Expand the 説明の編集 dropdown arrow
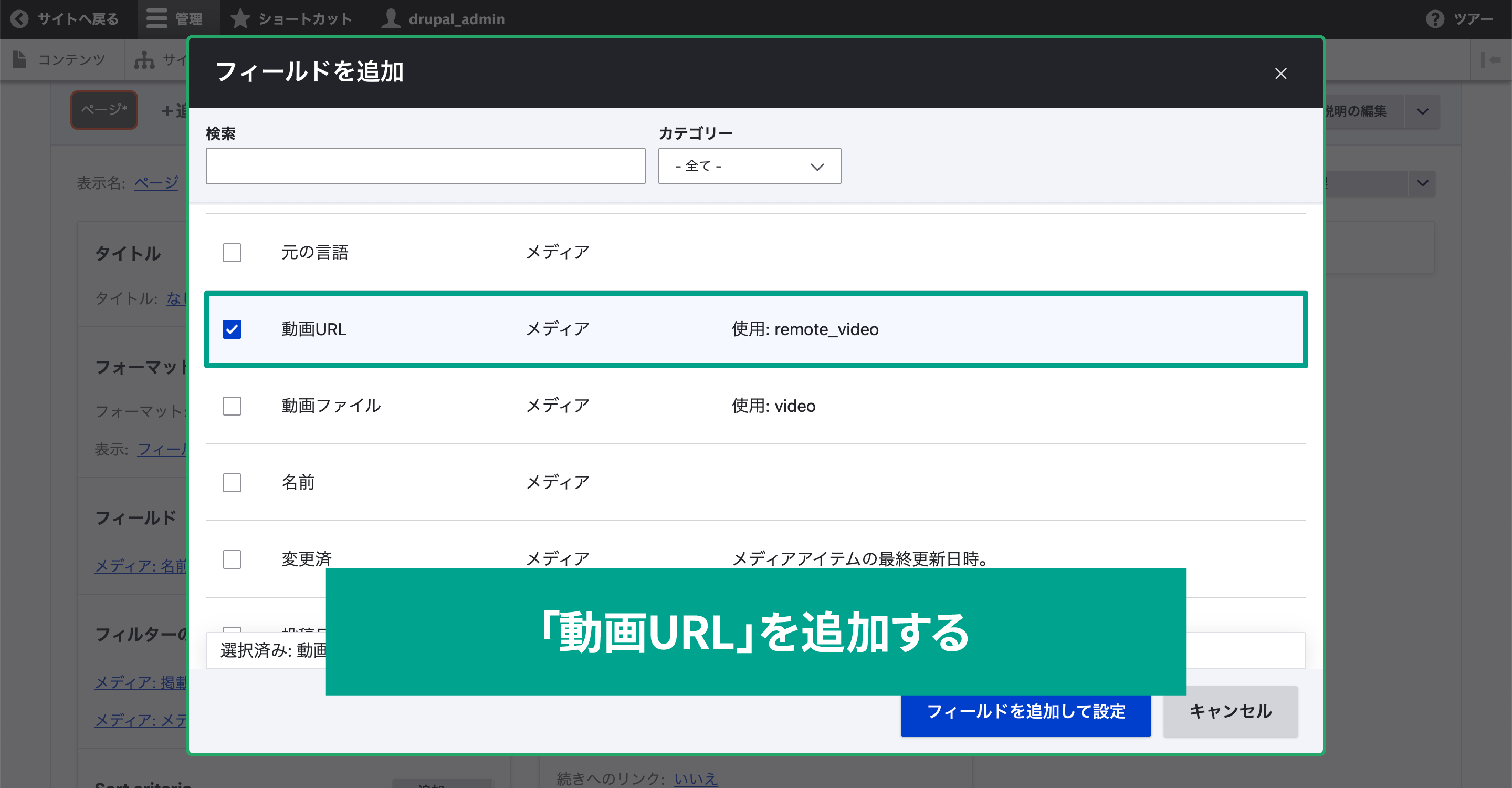The width and height of the screenshot is (1512, 788). click(x=1422, y=111)
